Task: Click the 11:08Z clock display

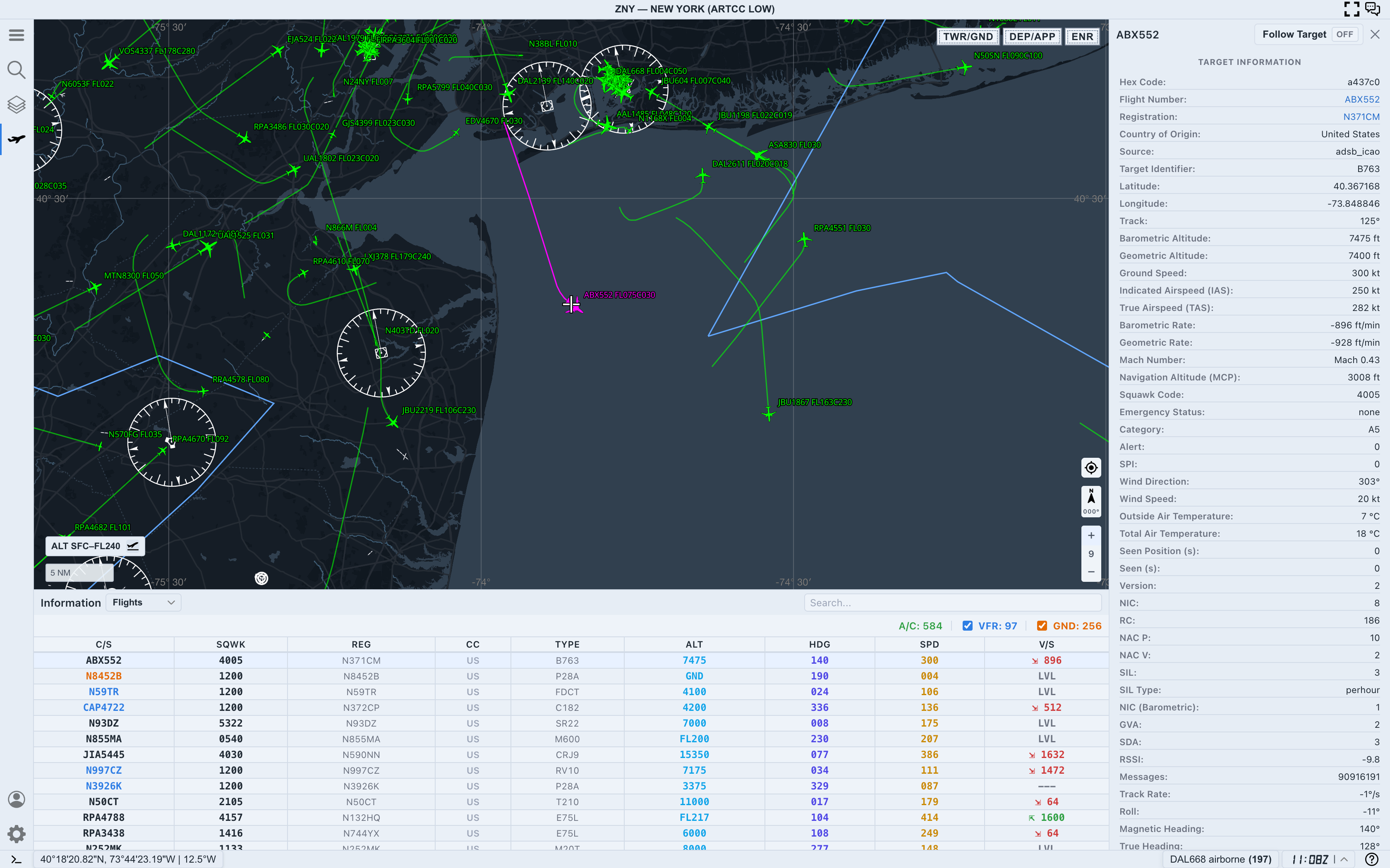Action: (x=1310, y=859)
